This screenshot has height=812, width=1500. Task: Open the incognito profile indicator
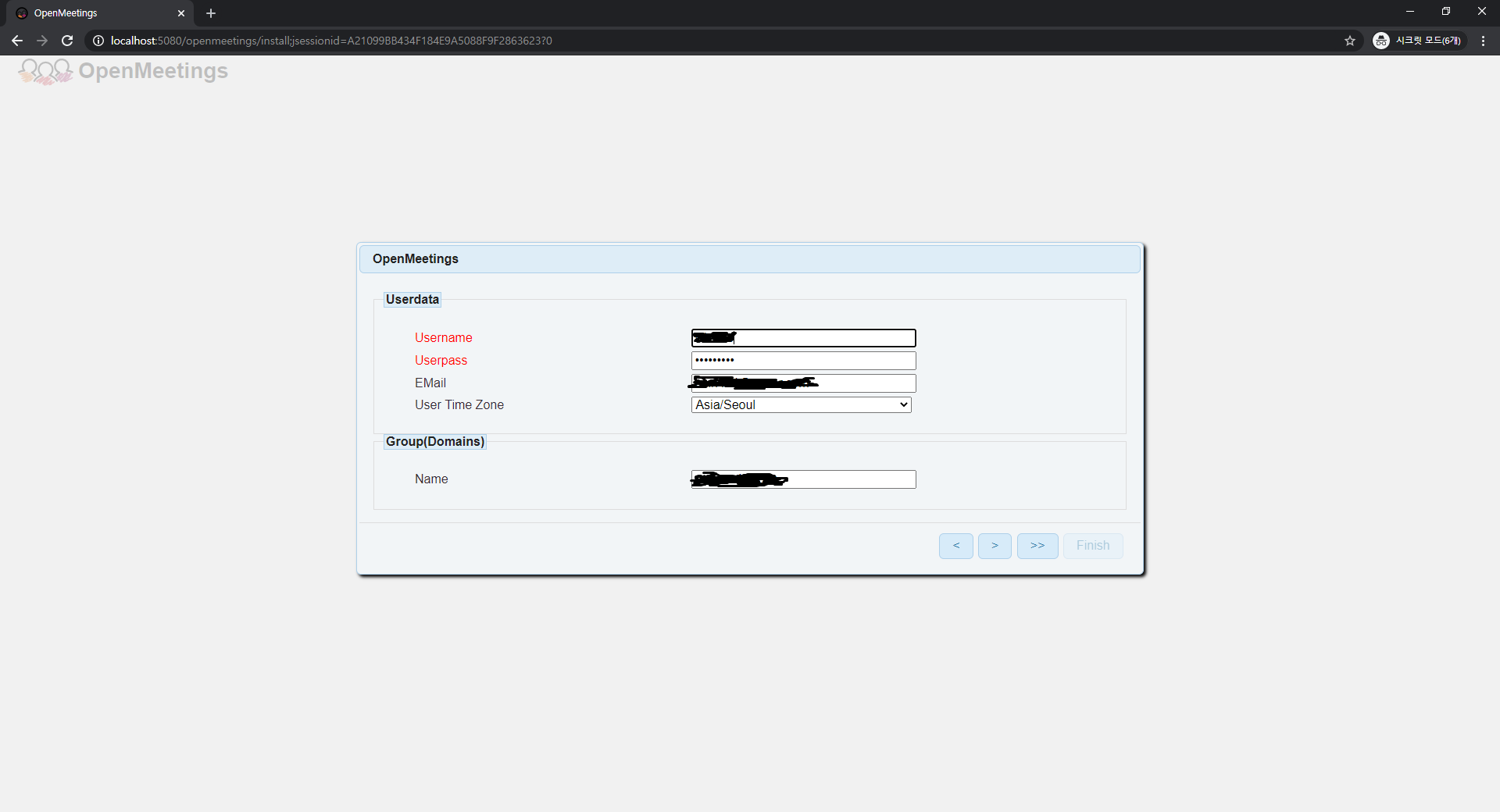(x=1419, y=41)
